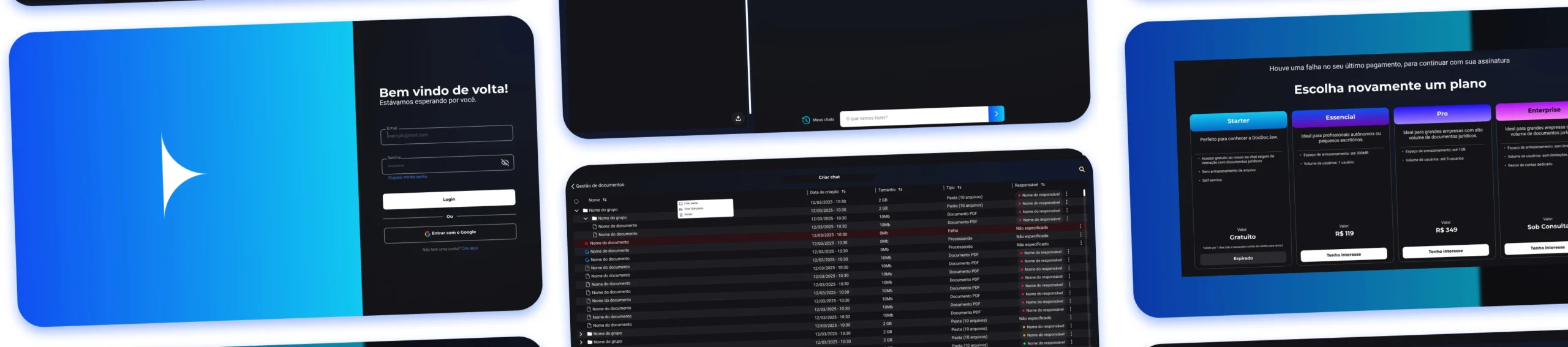The width and height of the screenshot is (1568, 347).
Task: Open Meus chats history icon
Action: click(806, 120)
